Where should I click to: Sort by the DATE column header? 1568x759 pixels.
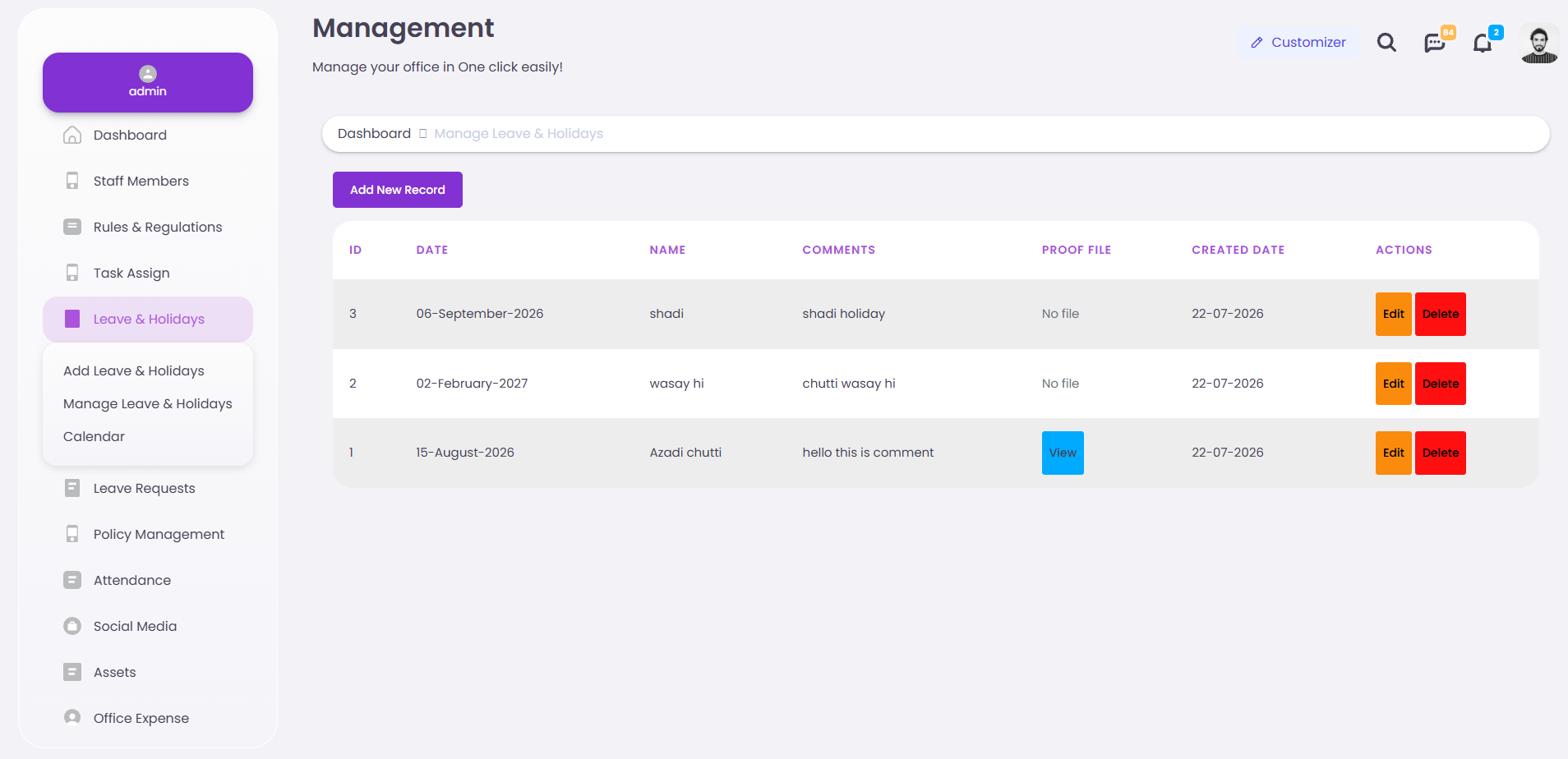click(432, 250)
